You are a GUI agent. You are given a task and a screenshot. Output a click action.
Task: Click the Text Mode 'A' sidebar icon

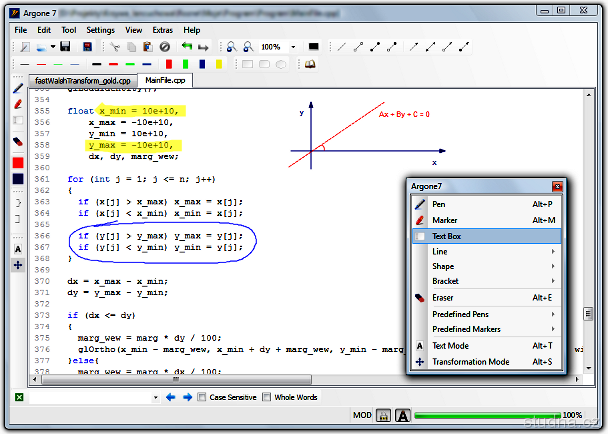tap(18, 249)
